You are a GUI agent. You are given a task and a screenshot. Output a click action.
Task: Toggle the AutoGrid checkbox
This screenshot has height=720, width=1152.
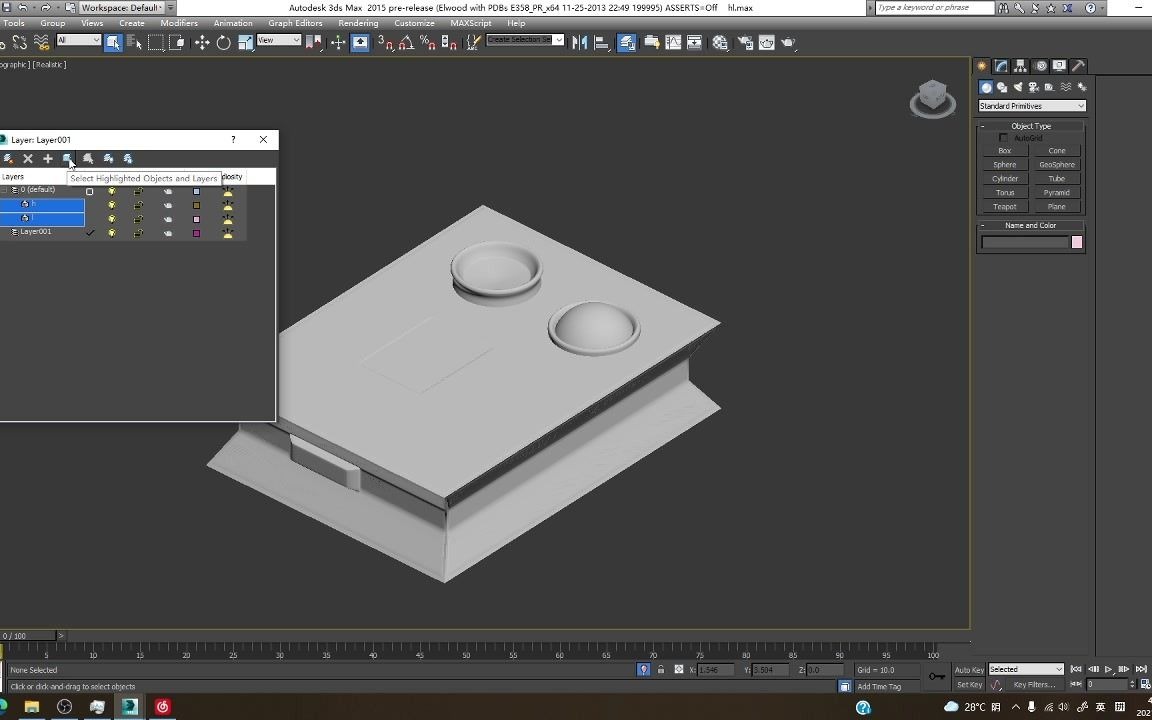pyautogui.click(x=1003, y=138)
